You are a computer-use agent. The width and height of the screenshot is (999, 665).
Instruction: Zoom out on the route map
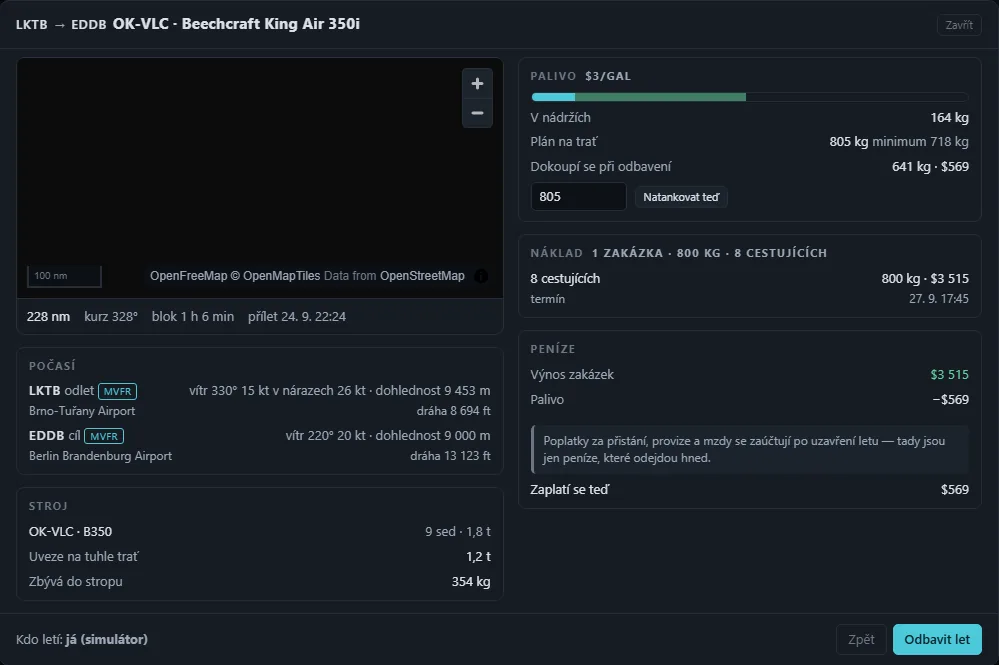pos(477,113)
